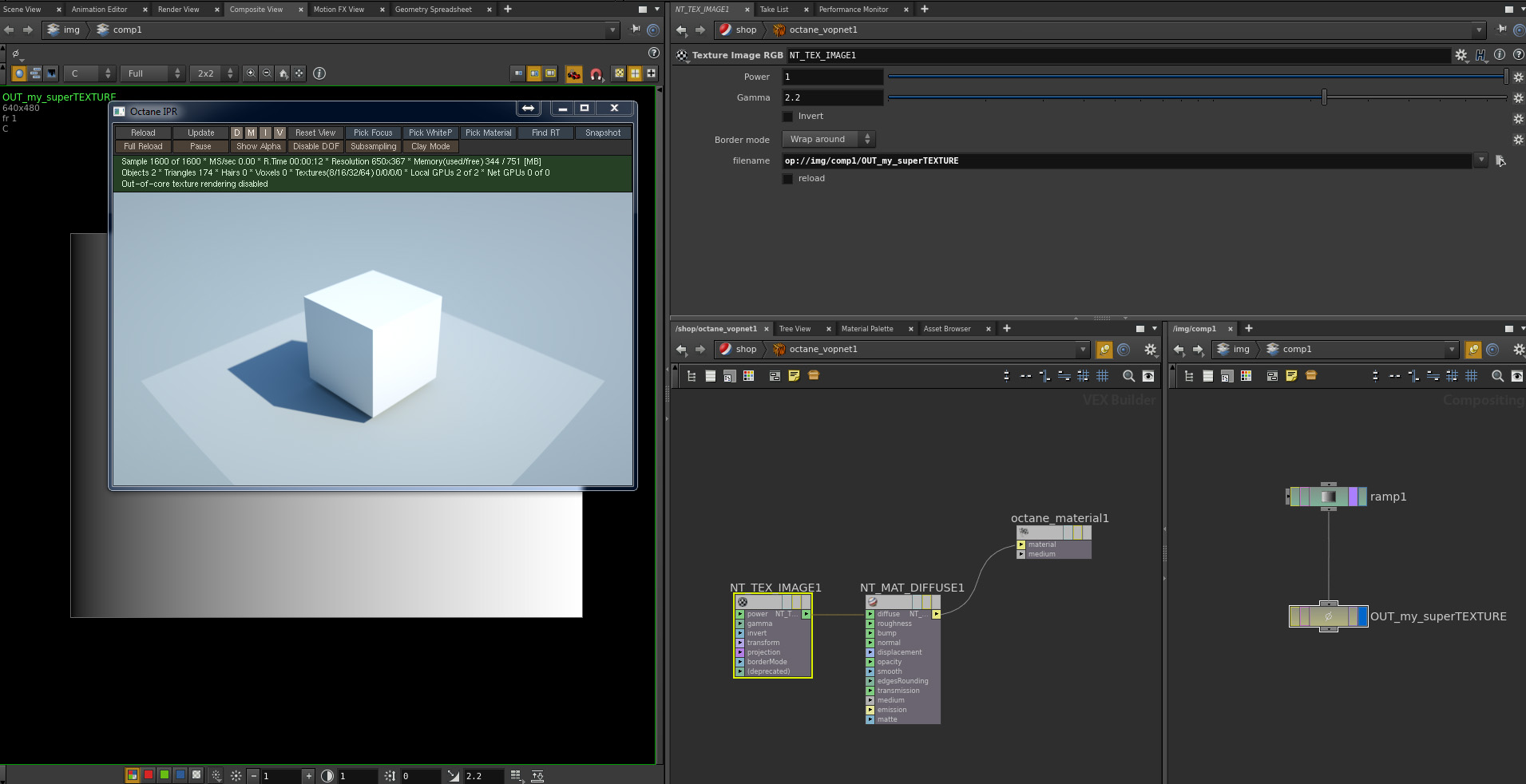
Task: Click the Snapshot button in Octane IPR
Action: pos(603,133)
